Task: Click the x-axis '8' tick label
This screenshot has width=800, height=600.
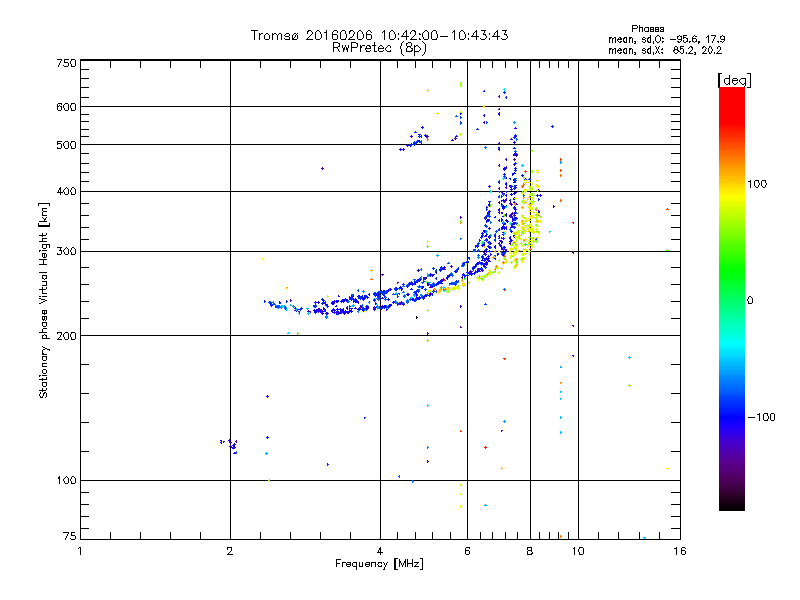Action: click(530, 552)
